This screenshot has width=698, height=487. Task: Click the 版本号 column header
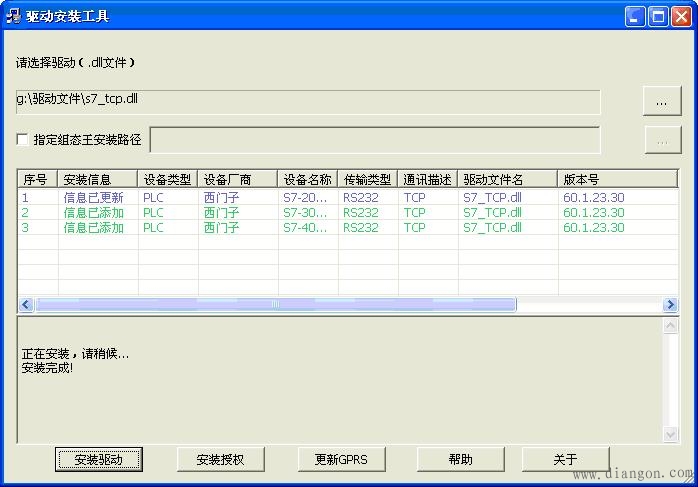pyautogui.click(x=617, y=179)
